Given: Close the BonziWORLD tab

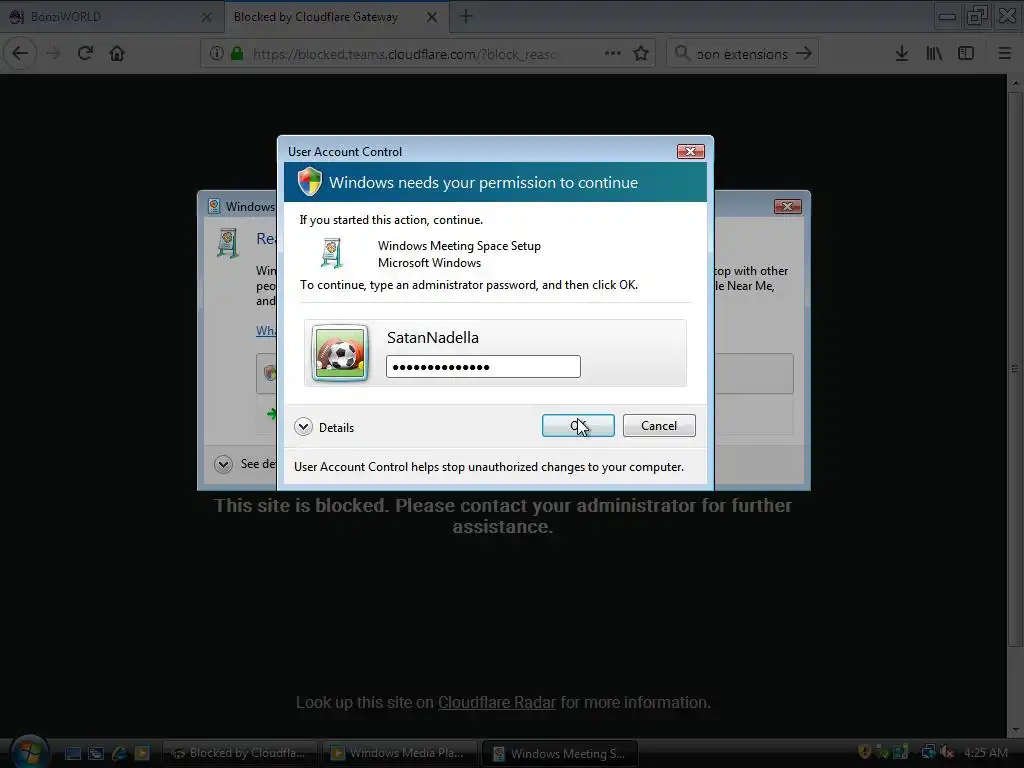Looking at the screenshot, I should click(207, 18).
